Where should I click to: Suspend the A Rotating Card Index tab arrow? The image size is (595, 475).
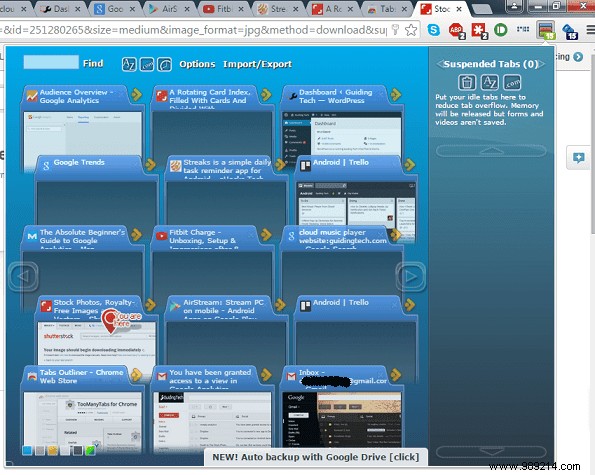pos(266,94)
